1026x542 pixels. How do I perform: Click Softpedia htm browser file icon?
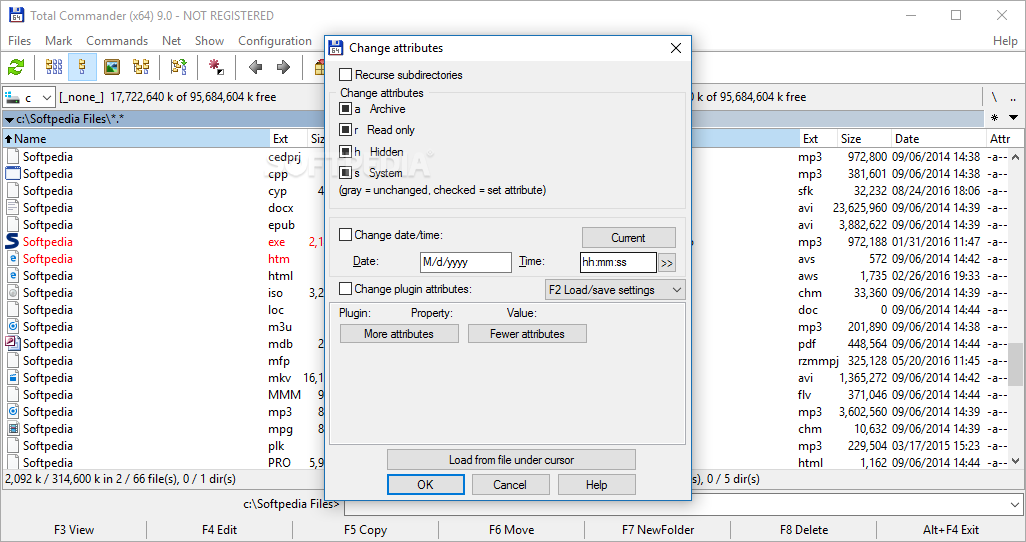pyautogui.click(x=12, y=259)
